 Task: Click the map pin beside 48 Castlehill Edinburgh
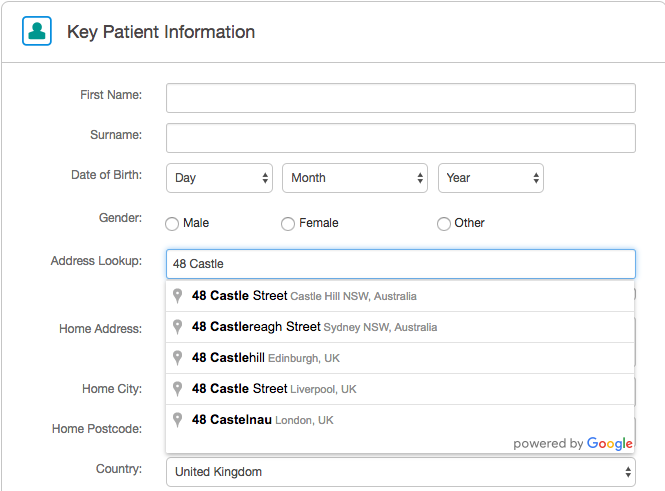[x=178, y=357]
